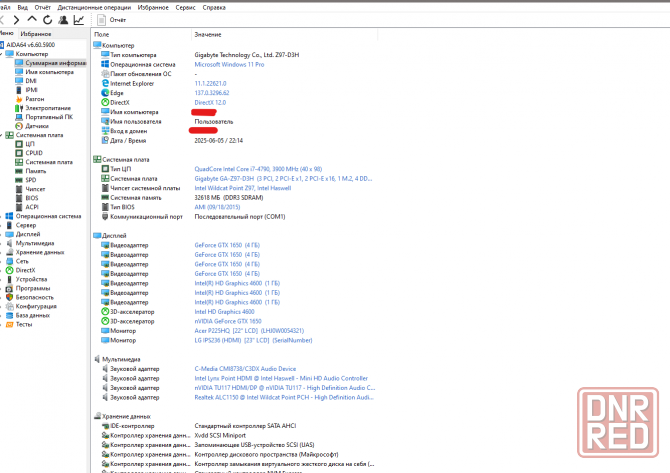
Task: Click LG IPS236 (HDMI) monitor link
Action: point(253,340)
